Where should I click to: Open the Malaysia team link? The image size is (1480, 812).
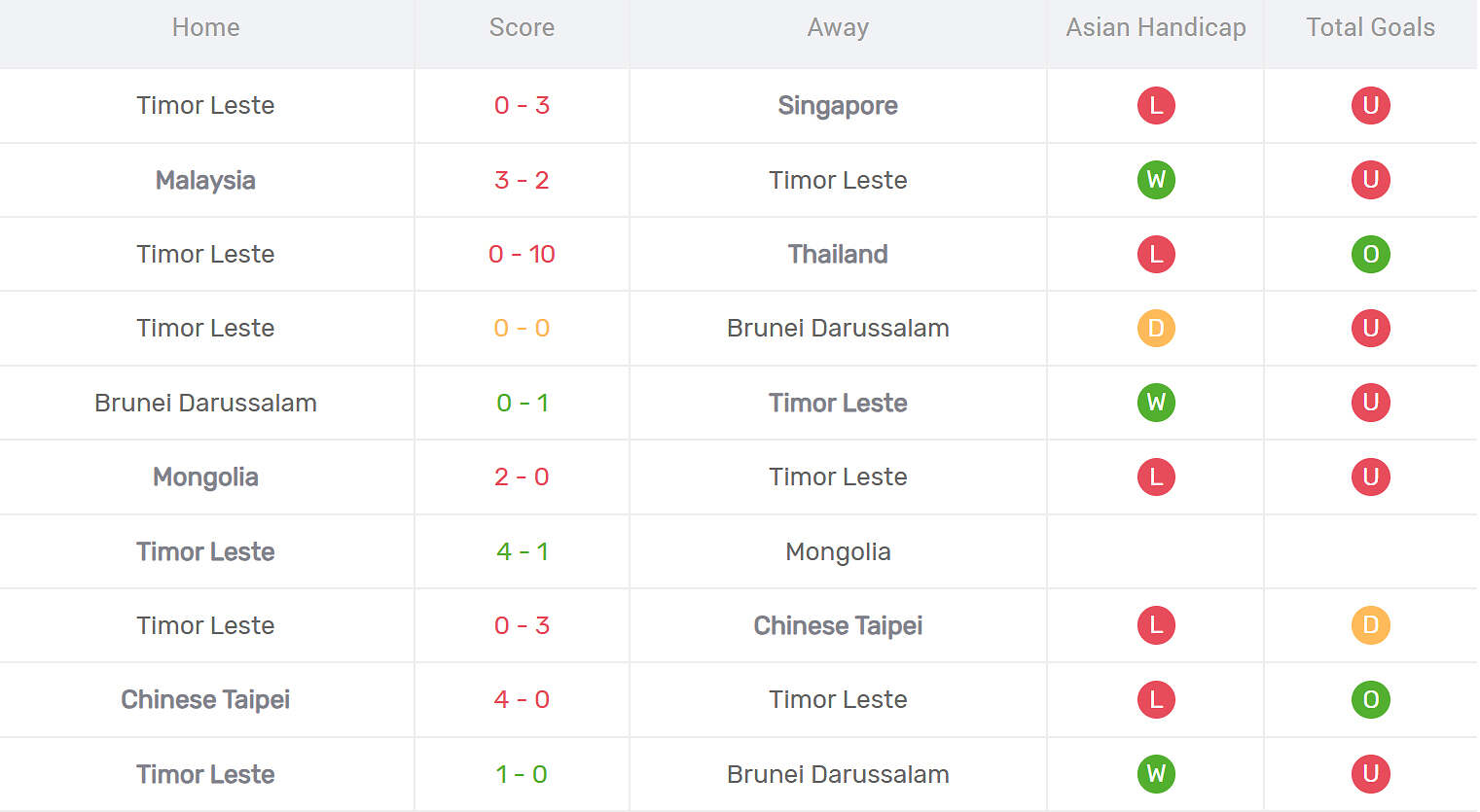coord(205,180)
